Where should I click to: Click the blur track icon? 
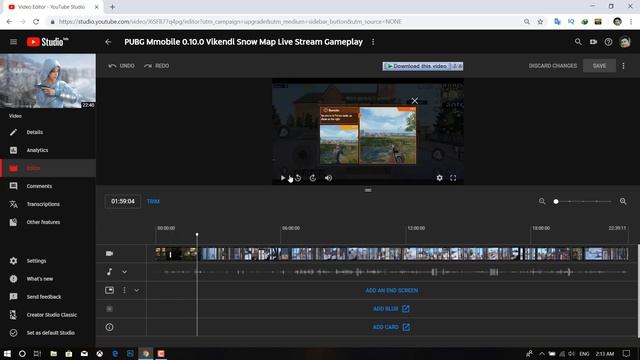[109, 309]
